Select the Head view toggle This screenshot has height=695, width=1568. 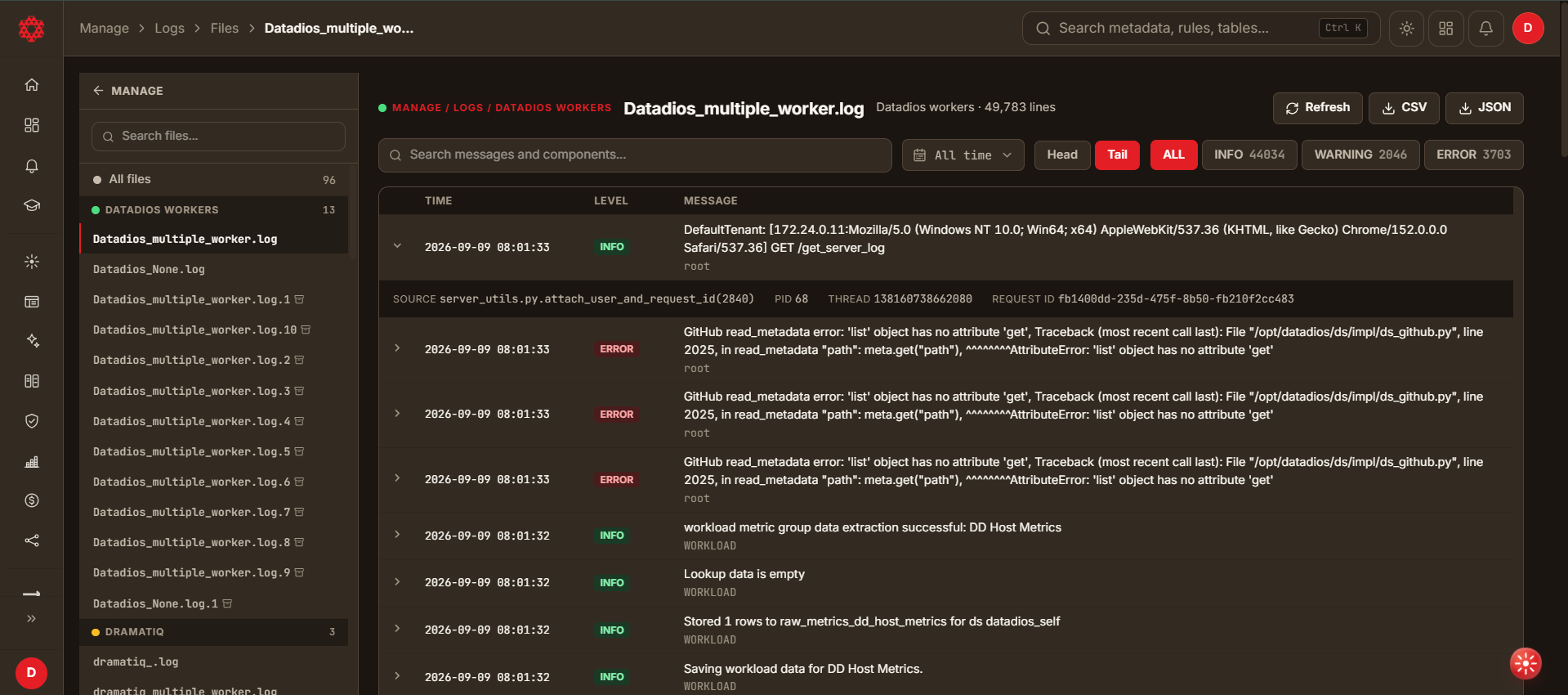[x=1062, y=155]
